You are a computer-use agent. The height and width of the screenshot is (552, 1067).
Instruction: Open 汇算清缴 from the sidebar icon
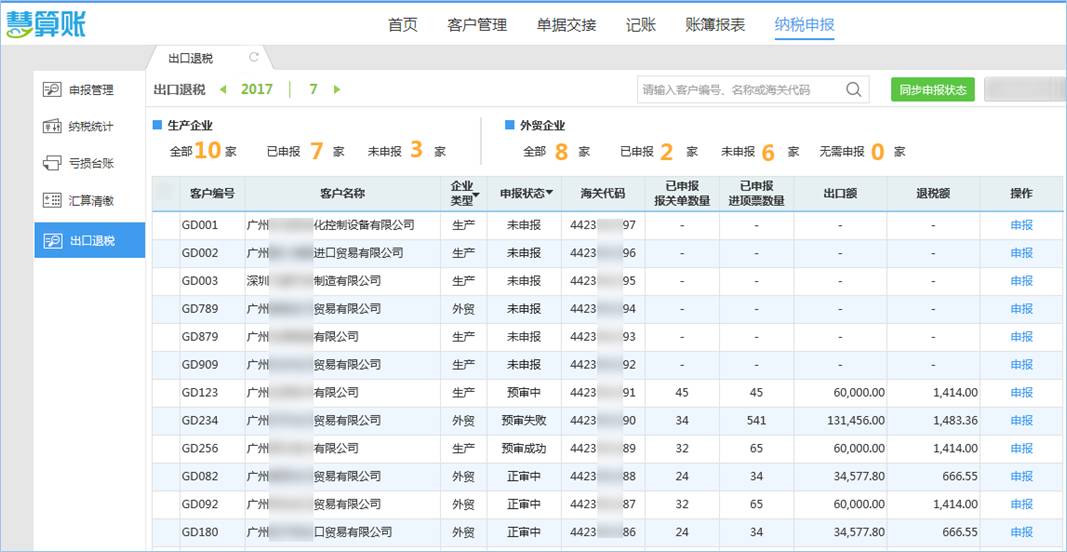coord(53,200)
